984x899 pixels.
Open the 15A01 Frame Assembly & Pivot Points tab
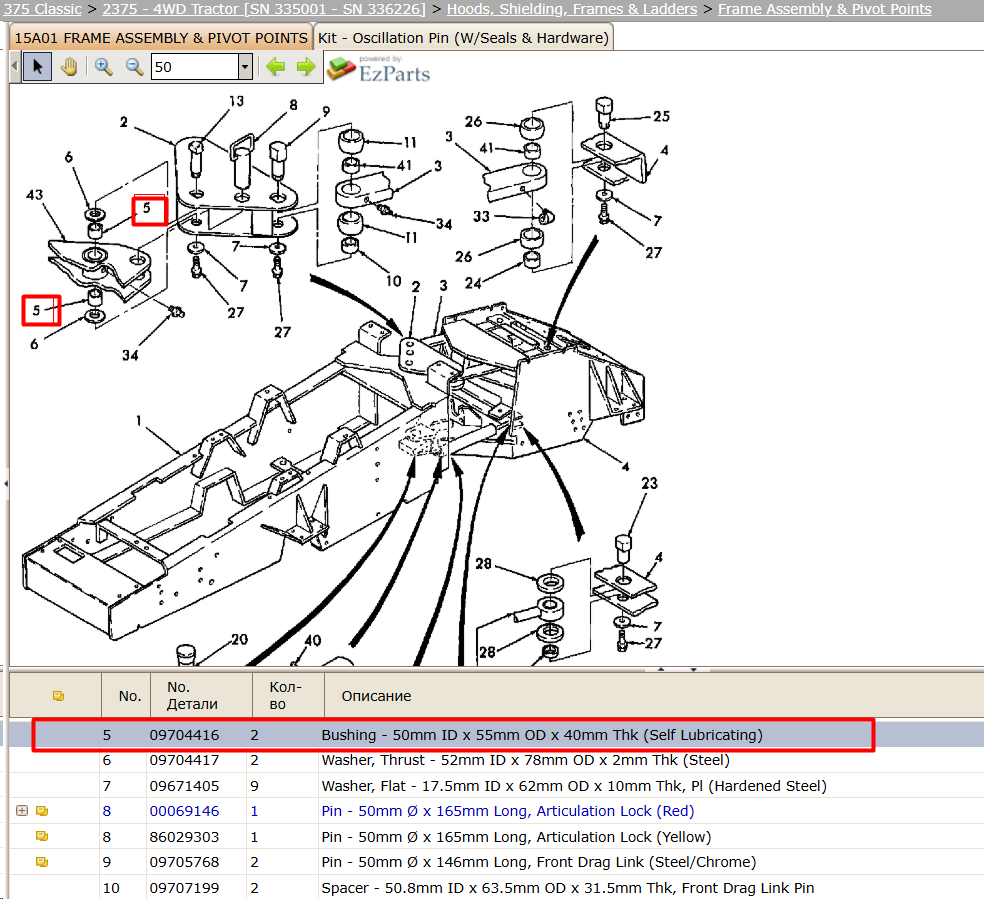pos(161,38)
